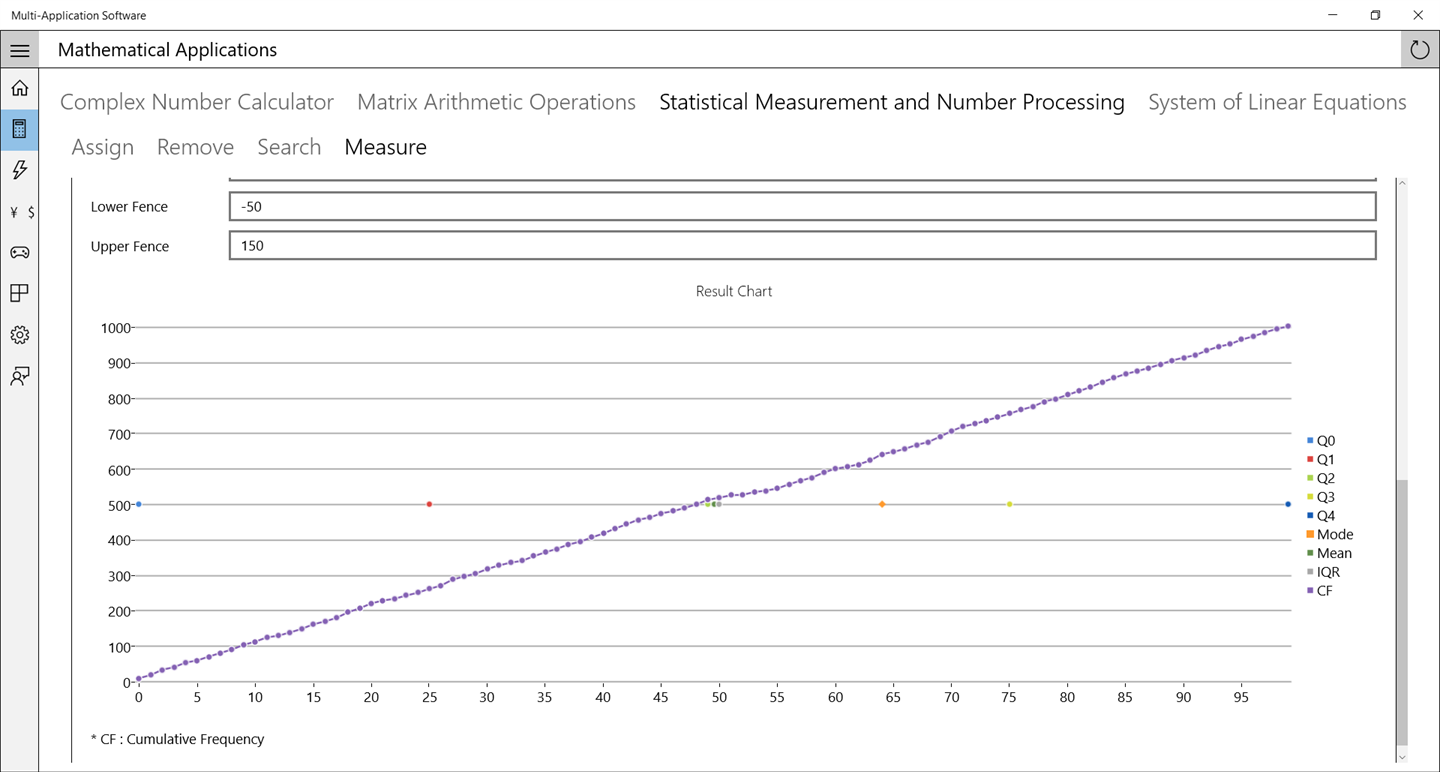Open the Assign sub-tab
This screenshot has height=772, width=1440.
click(103, 147)
